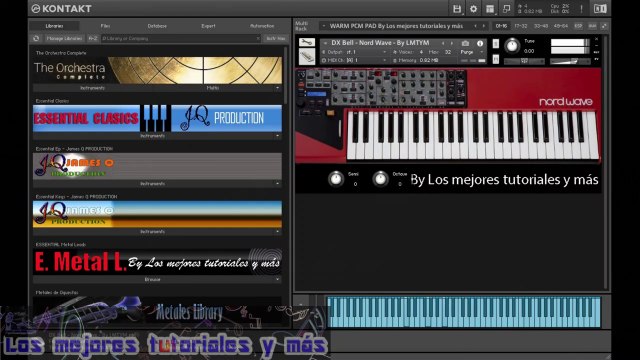Image resolution: width=640 pixels, height=360 pixels.
Task: Open the Purge dropdown menu
Action: pos(471,52)
